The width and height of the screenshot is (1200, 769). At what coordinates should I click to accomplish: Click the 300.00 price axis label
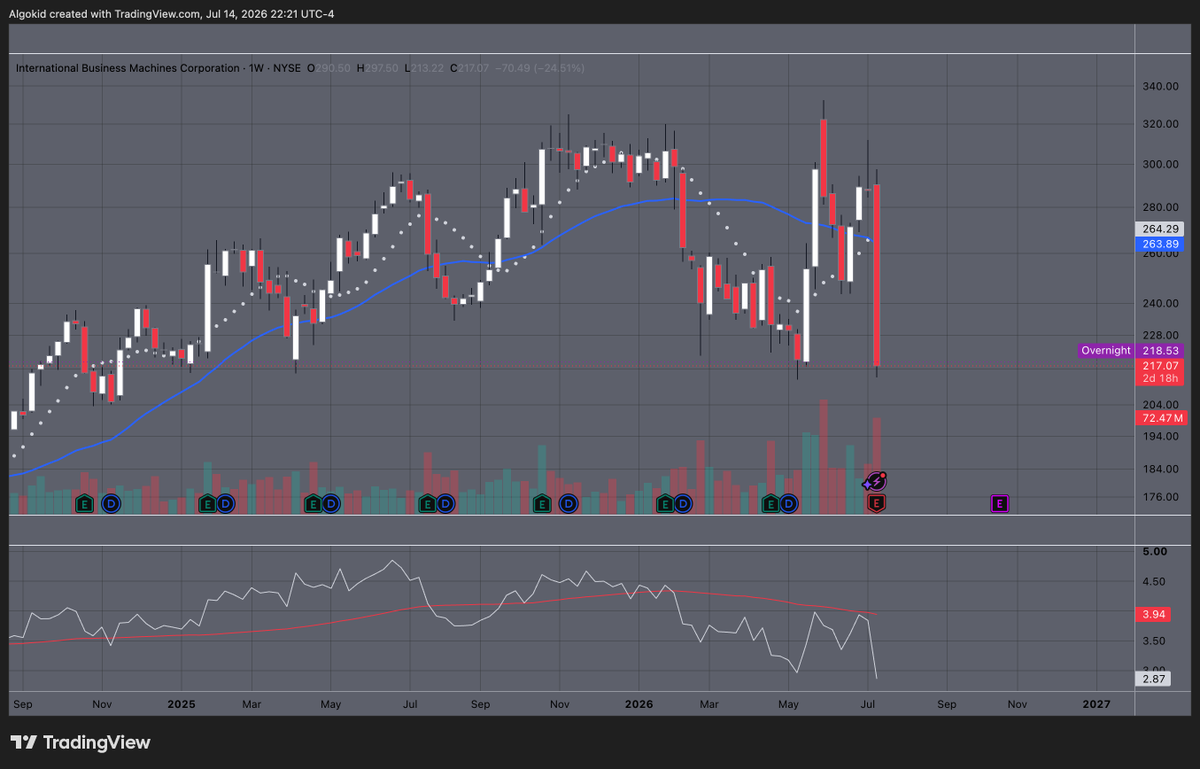(x=1161, y=165)
